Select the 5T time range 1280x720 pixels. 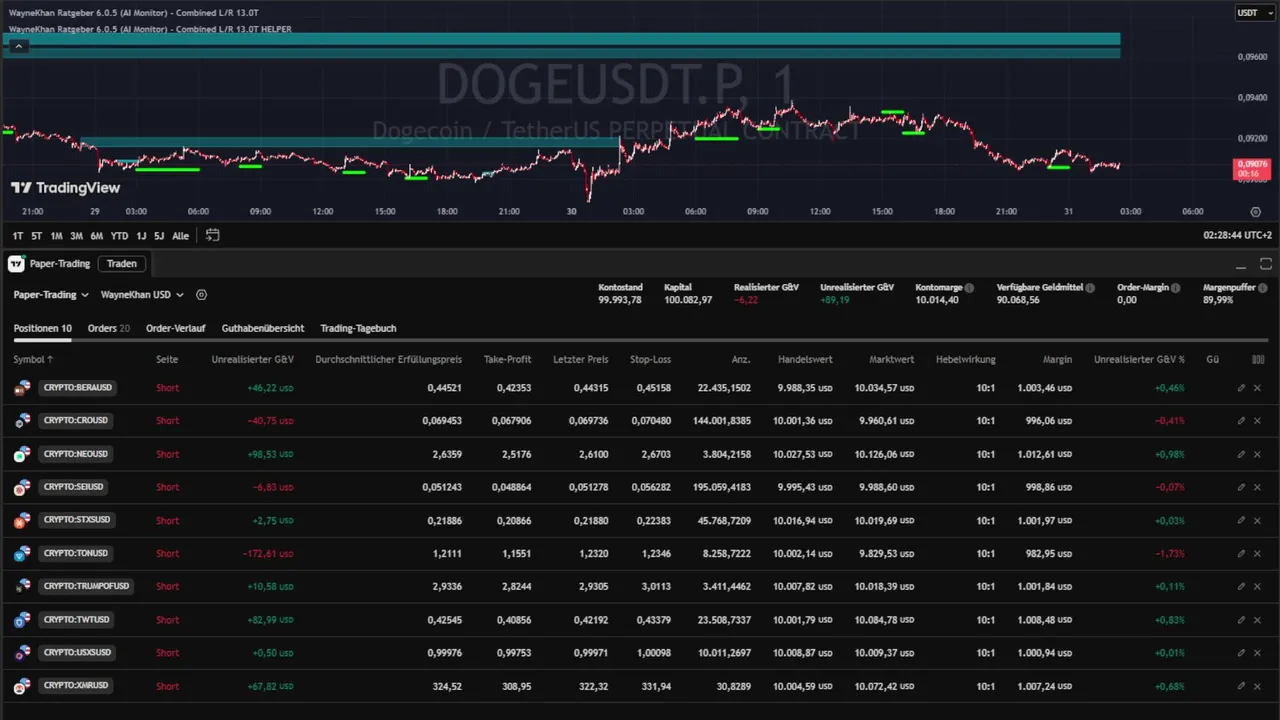coord(36,236)
